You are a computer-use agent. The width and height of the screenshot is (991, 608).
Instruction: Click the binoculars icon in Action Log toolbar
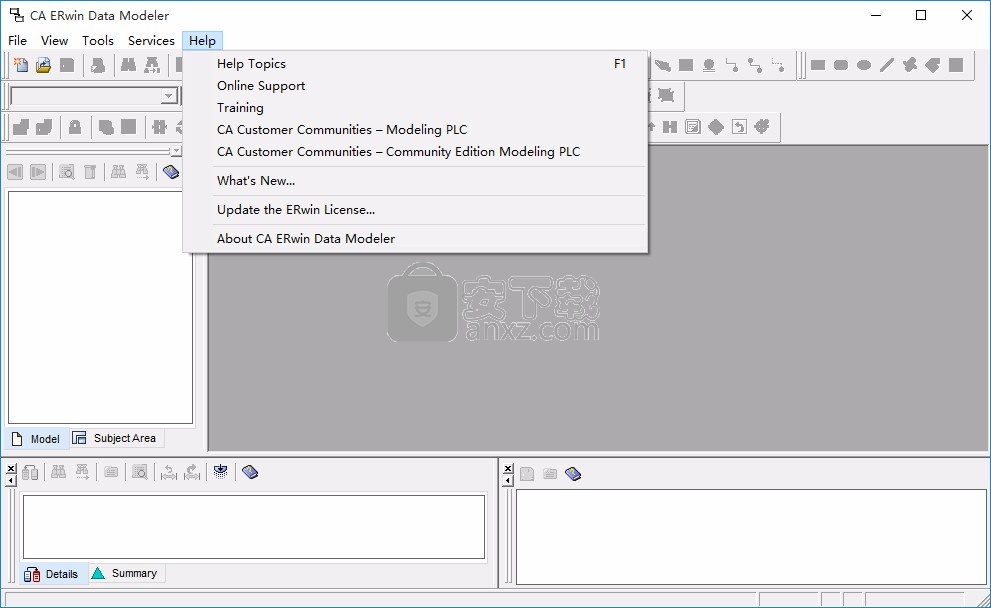click(x=58, y=472)
